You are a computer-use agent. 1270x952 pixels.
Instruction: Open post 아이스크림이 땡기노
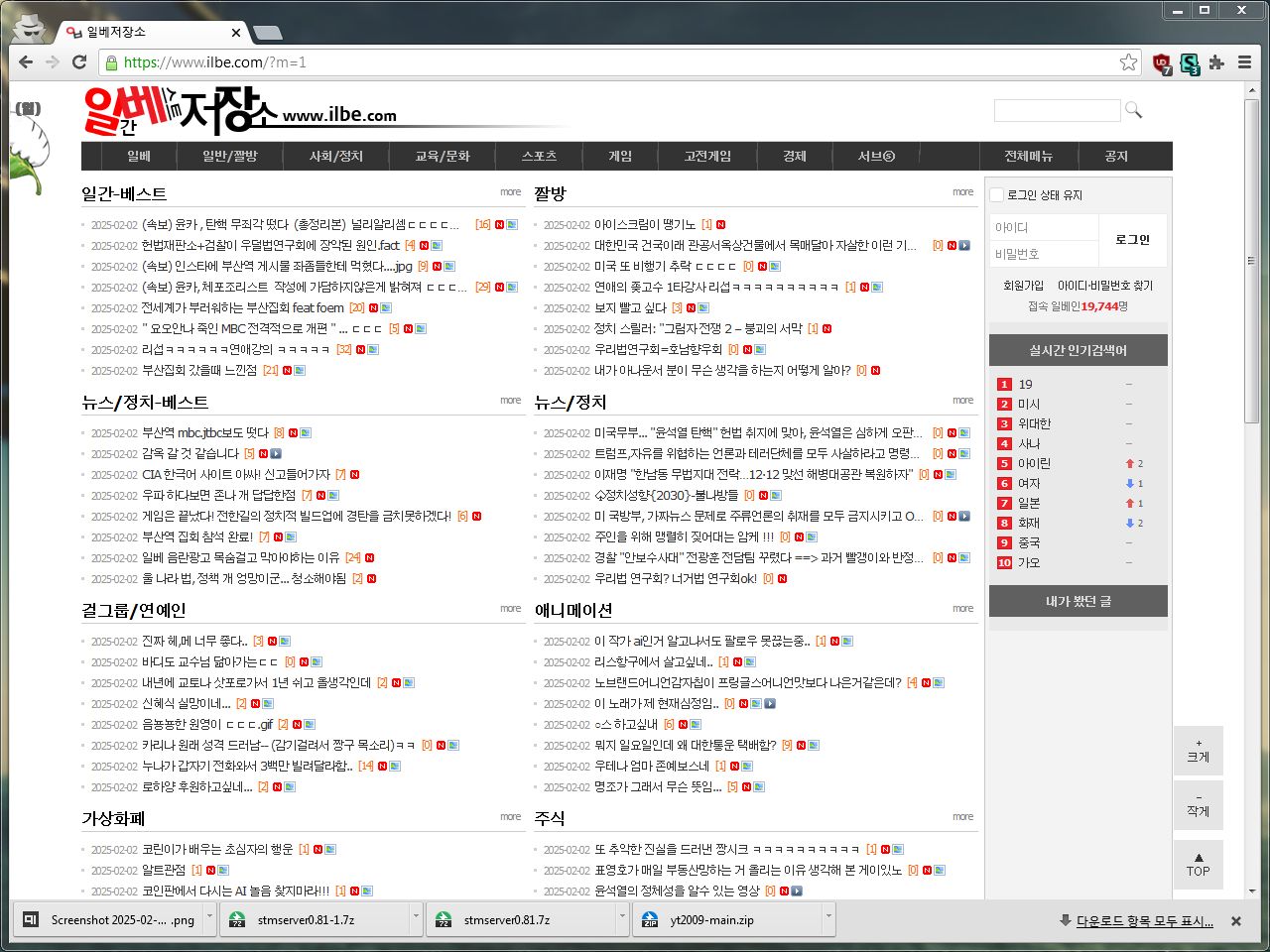[x=645, y=225]
